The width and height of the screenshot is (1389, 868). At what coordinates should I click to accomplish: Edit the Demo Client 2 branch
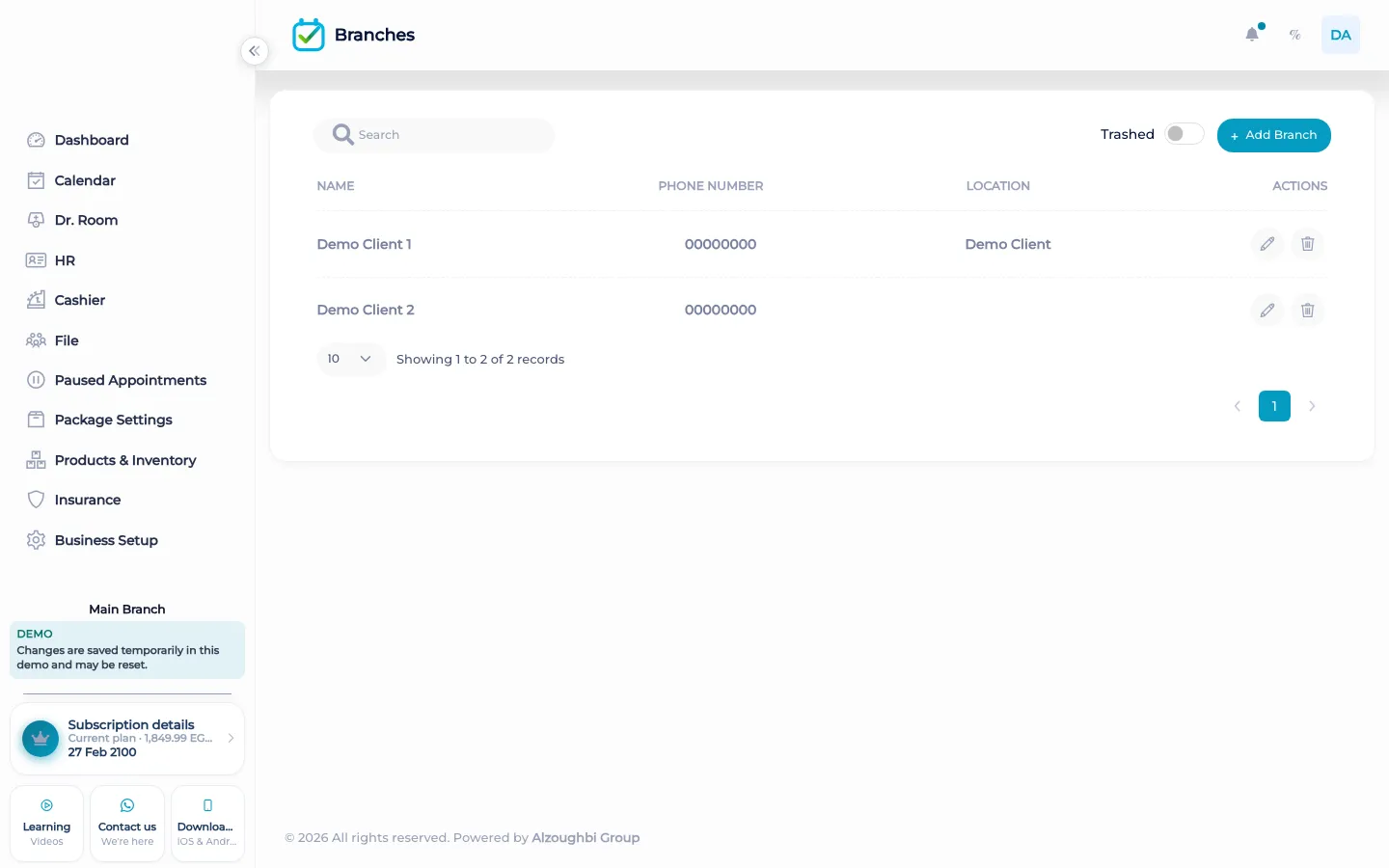tap(1266, 310)
